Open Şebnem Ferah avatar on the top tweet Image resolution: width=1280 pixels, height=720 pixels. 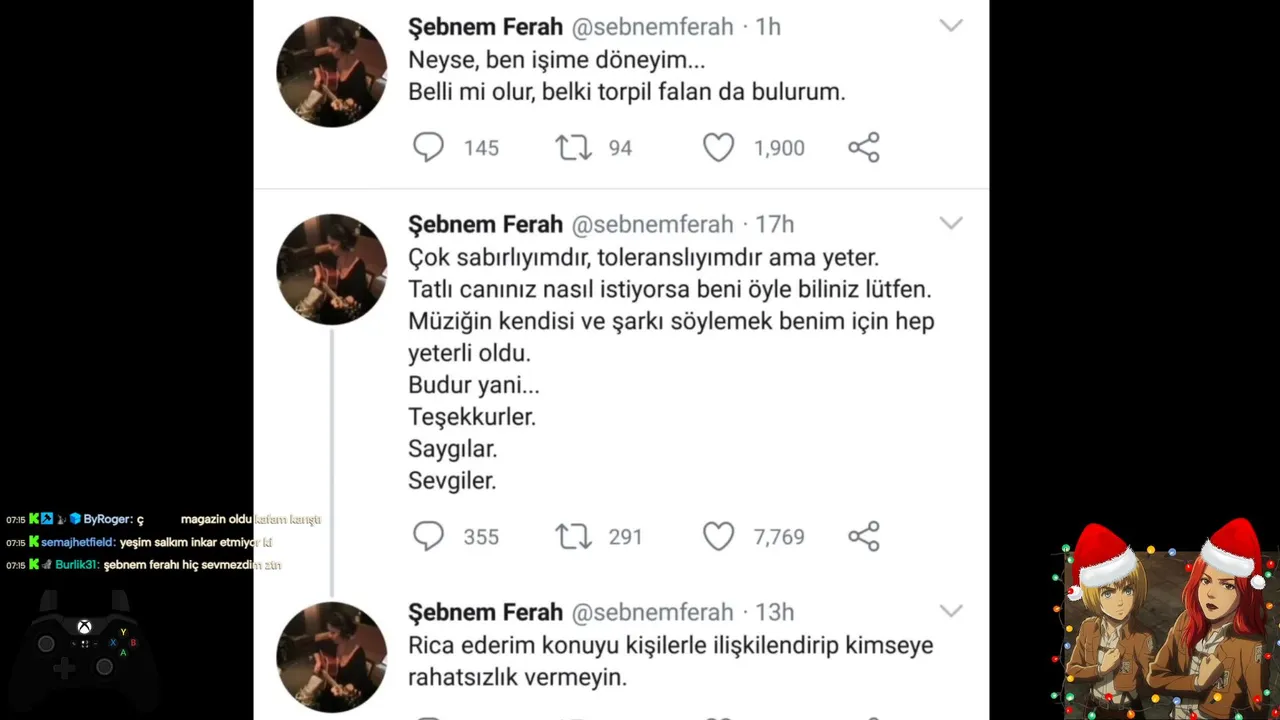coord(331,71)
